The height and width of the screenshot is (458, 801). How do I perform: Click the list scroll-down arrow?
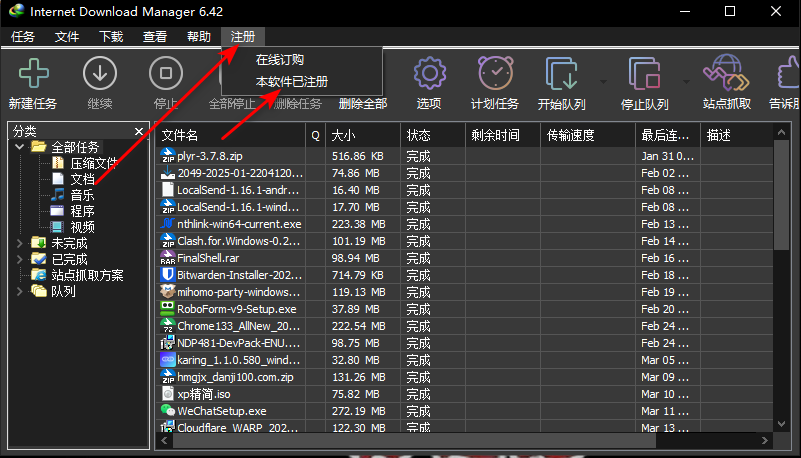(781, 424)
